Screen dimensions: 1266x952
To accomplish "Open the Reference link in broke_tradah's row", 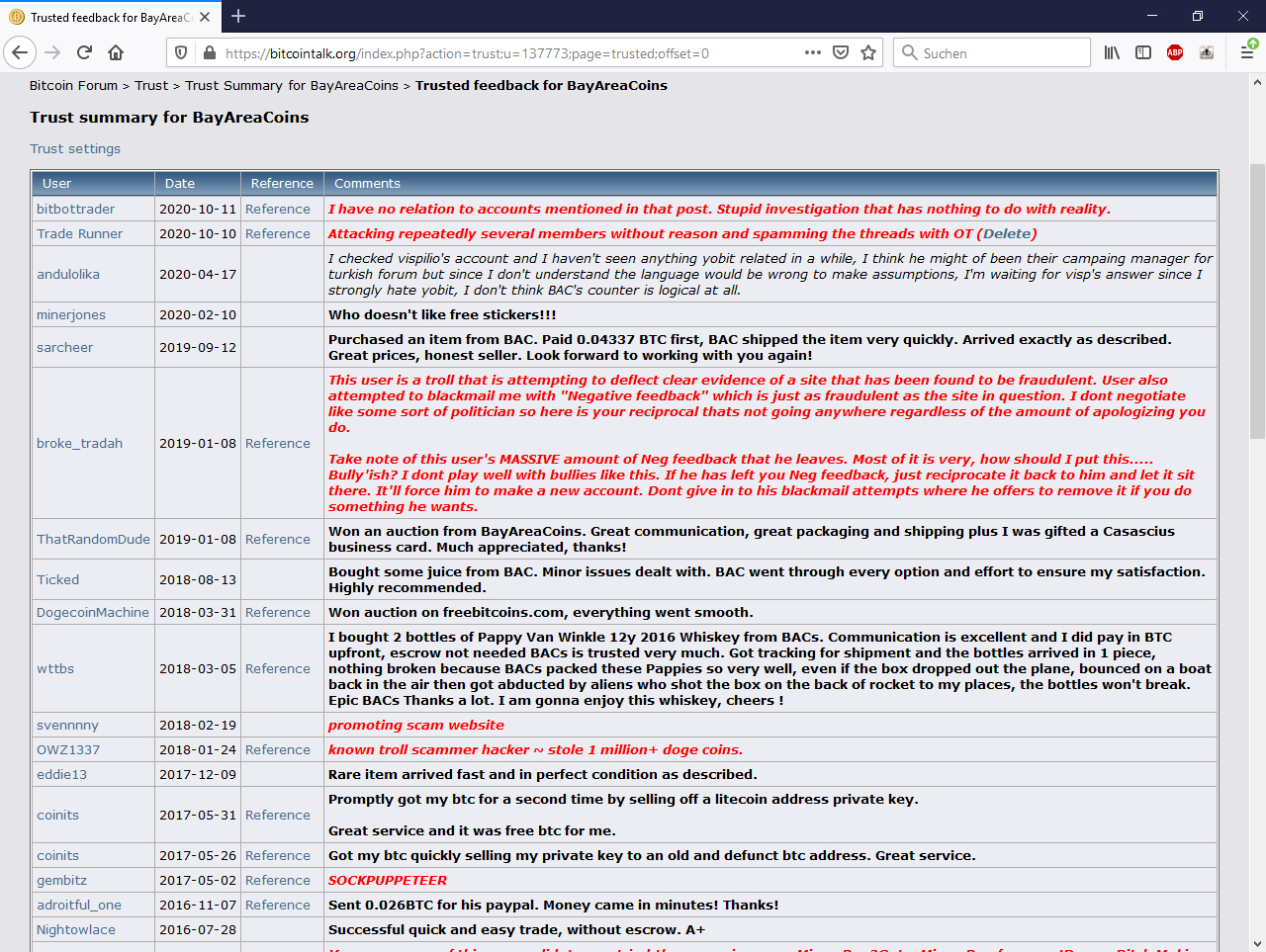I will click(278, 444).
